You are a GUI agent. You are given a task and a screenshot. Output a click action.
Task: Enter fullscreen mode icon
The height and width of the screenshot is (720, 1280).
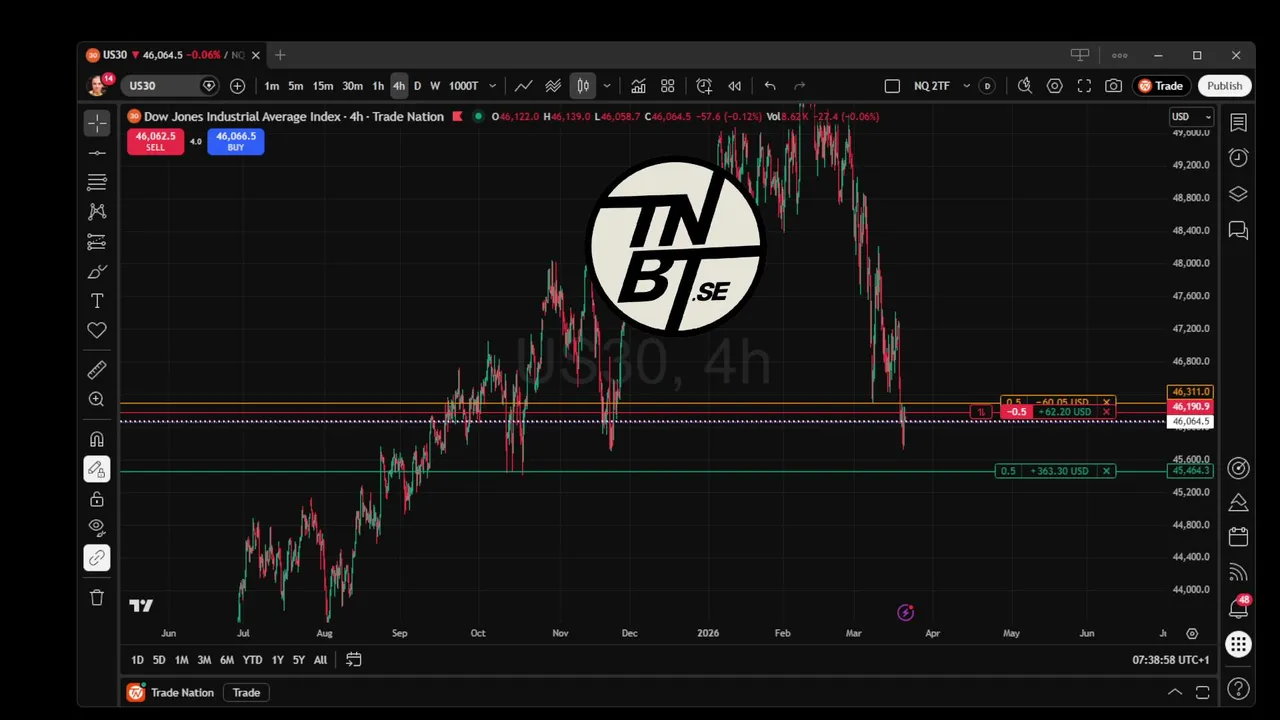[x=1084, y=86]
